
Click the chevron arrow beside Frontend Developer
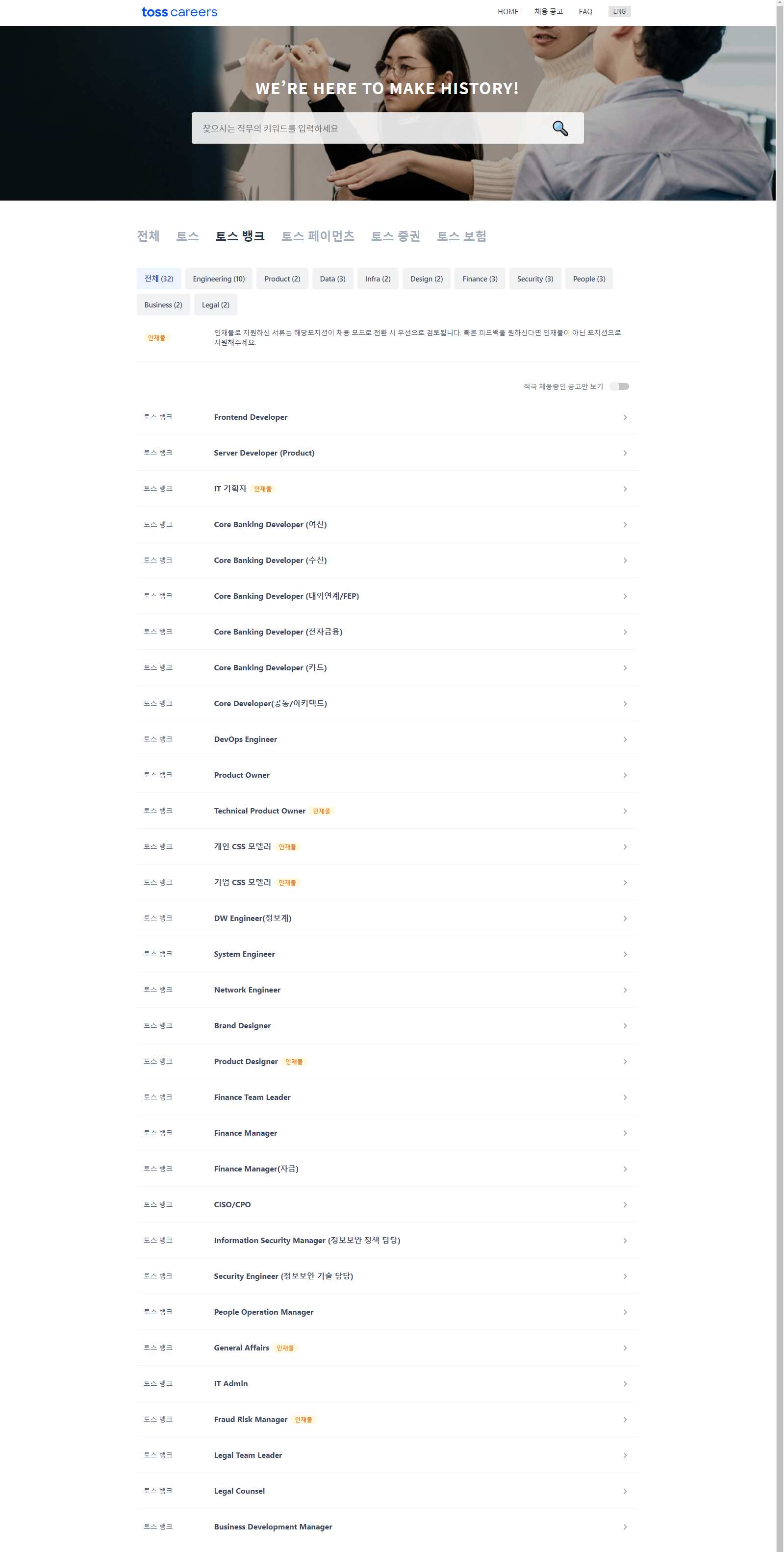[x=624, y=417]
